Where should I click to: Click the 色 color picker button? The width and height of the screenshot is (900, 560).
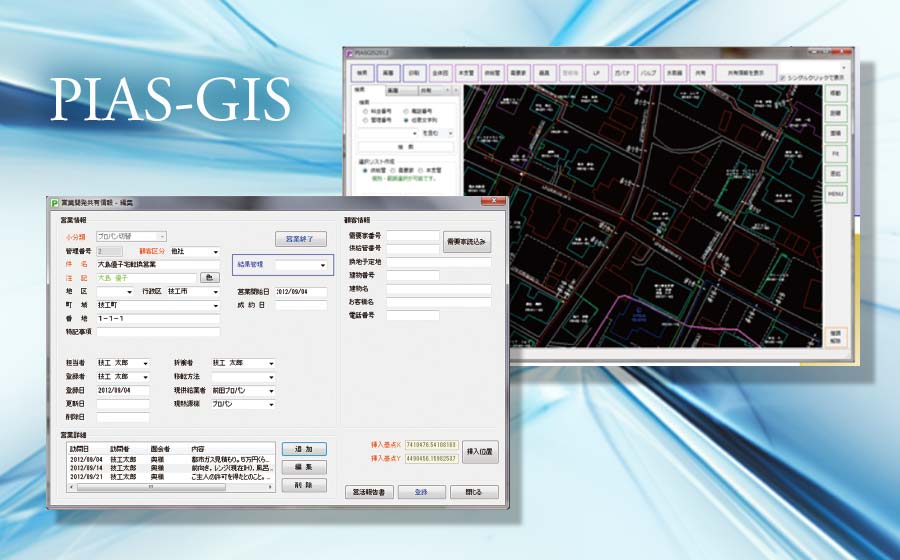210,278
